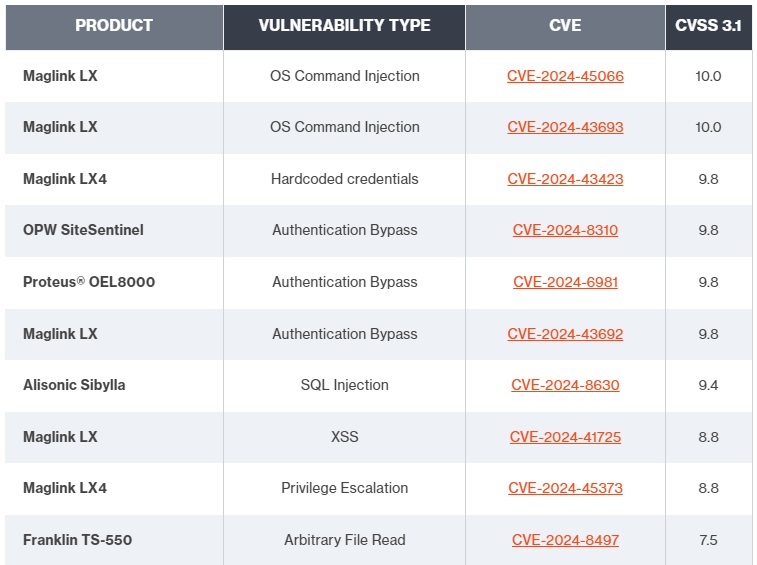The width and height of the screenshot is (757, 565).
Task: Open the CVE-2024-43693 link
Action: tap(565, 127)
